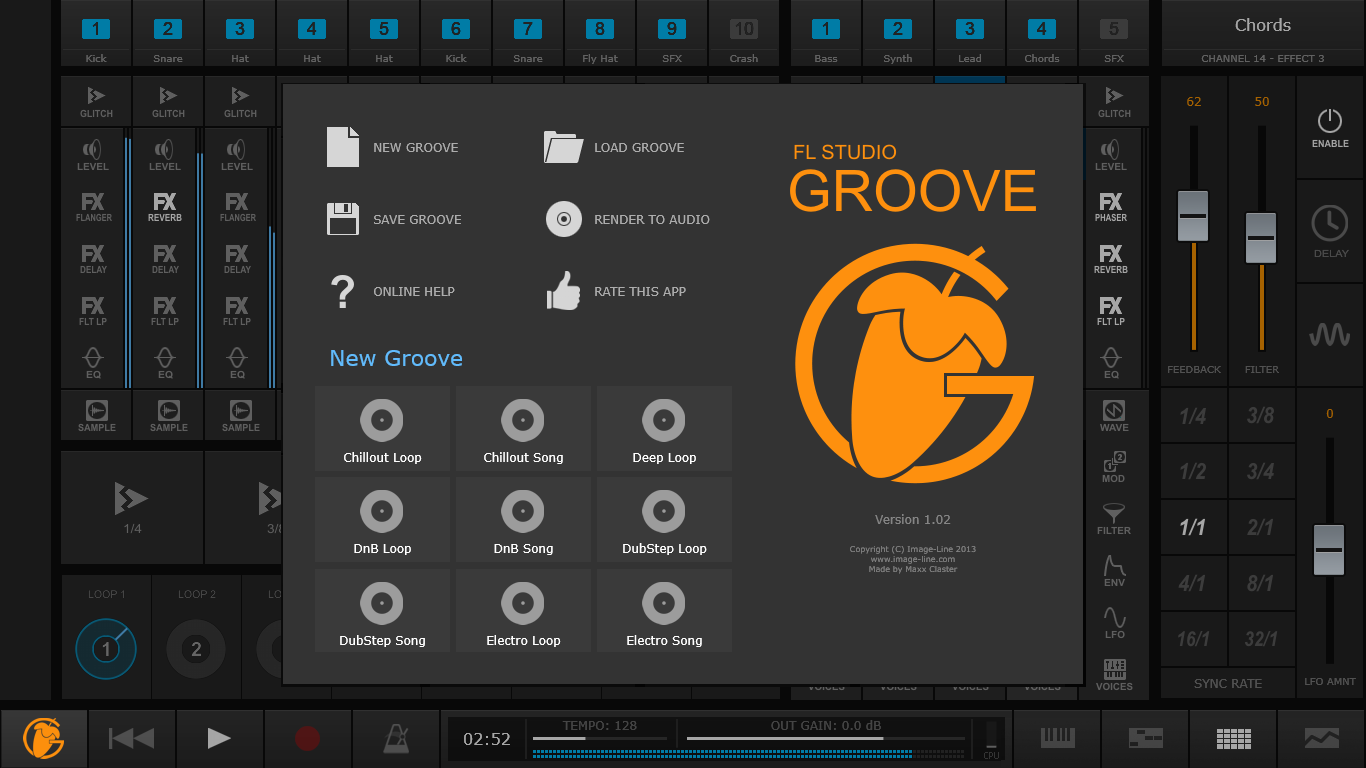Select the Chillout Loop template
Viewport: 1366px width, 768px height.
click(x=382, y=429)
